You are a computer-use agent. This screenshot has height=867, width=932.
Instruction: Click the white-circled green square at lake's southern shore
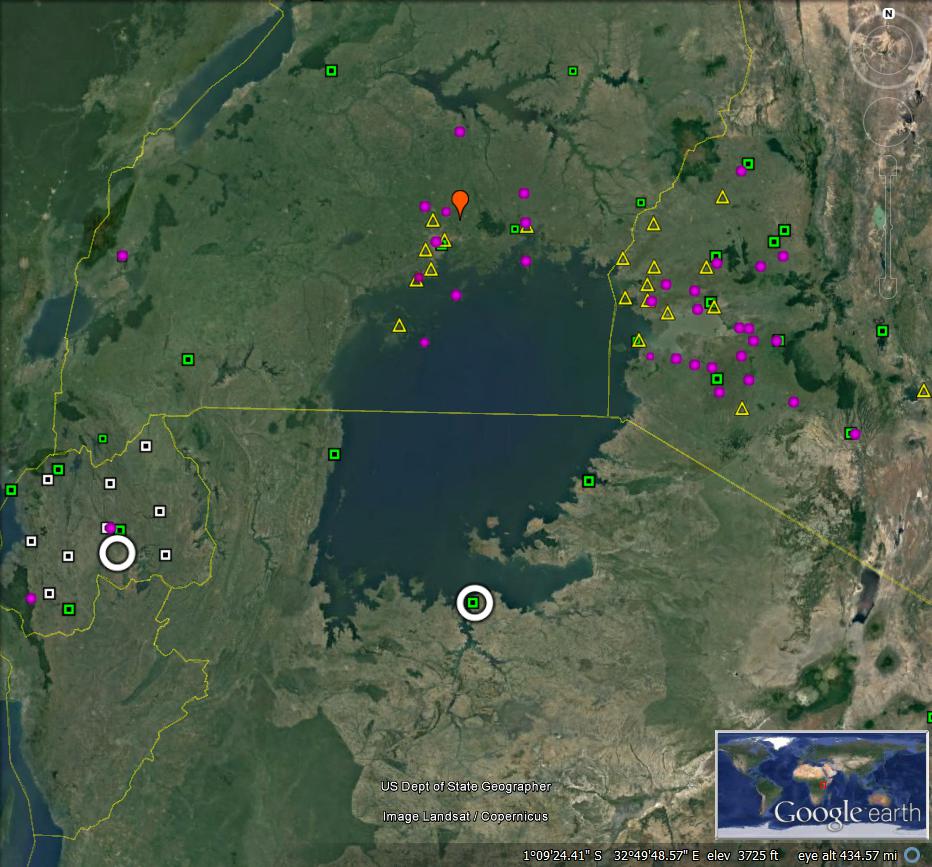click(x=474, y=603)
